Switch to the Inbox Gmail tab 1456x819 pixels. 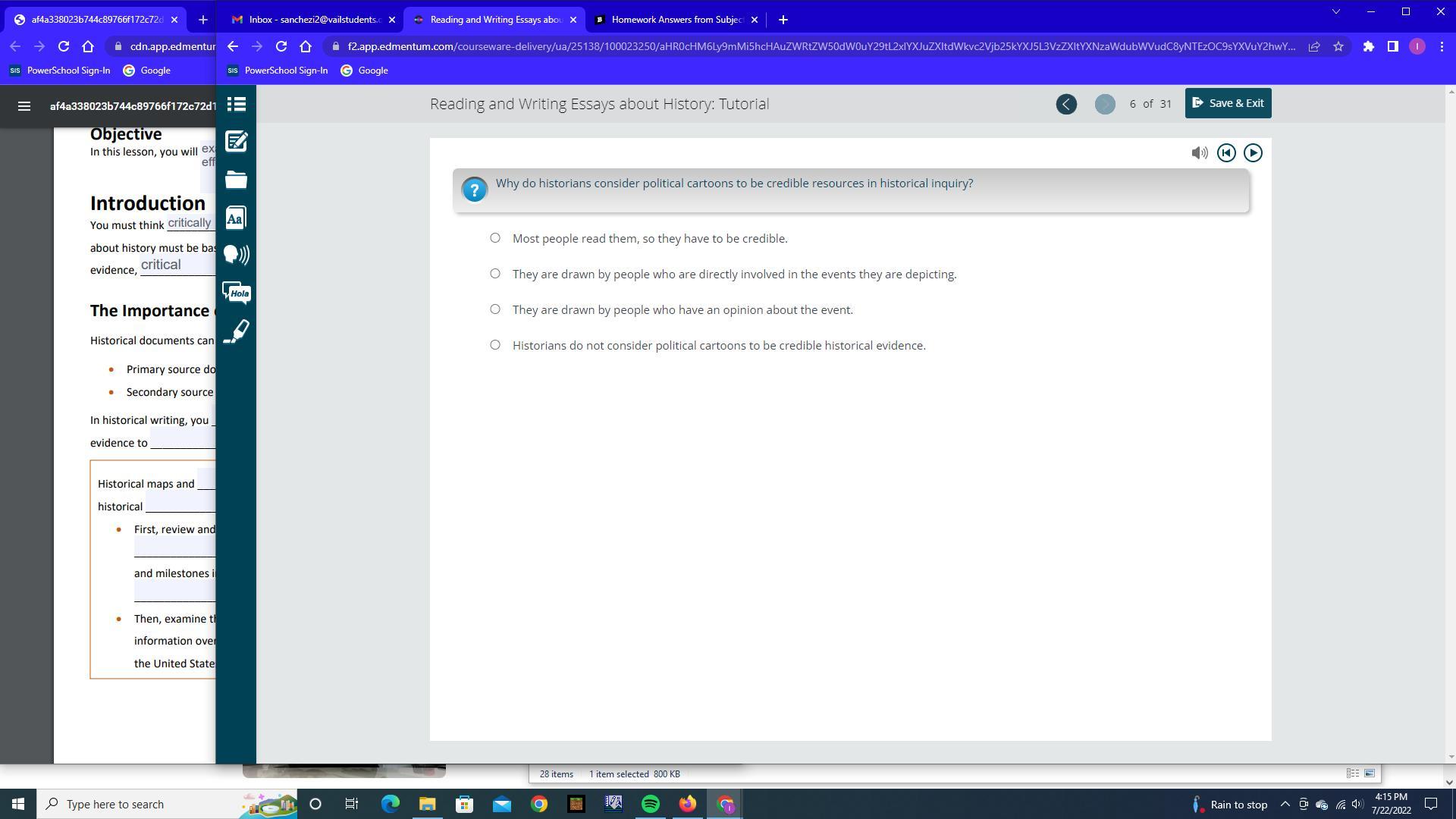pyautogui.click(x=311, y=20)
